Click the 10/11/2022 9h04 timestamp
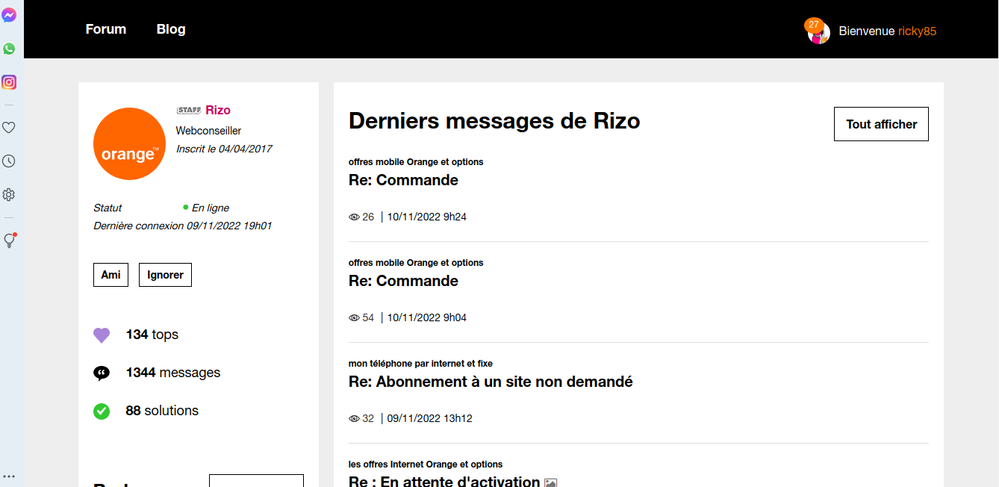 pos(427,317)
